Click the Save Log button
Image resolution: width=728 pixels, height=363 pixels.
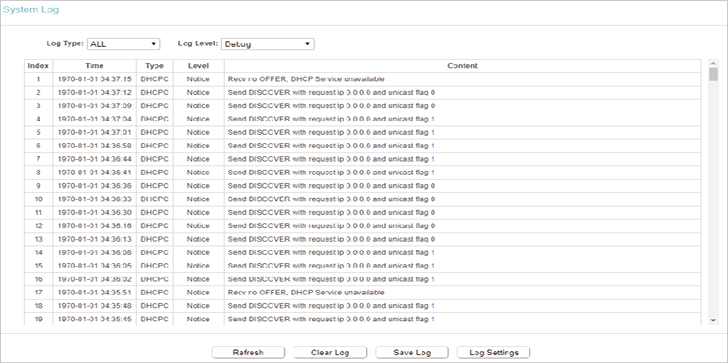(x=412, y=352)
